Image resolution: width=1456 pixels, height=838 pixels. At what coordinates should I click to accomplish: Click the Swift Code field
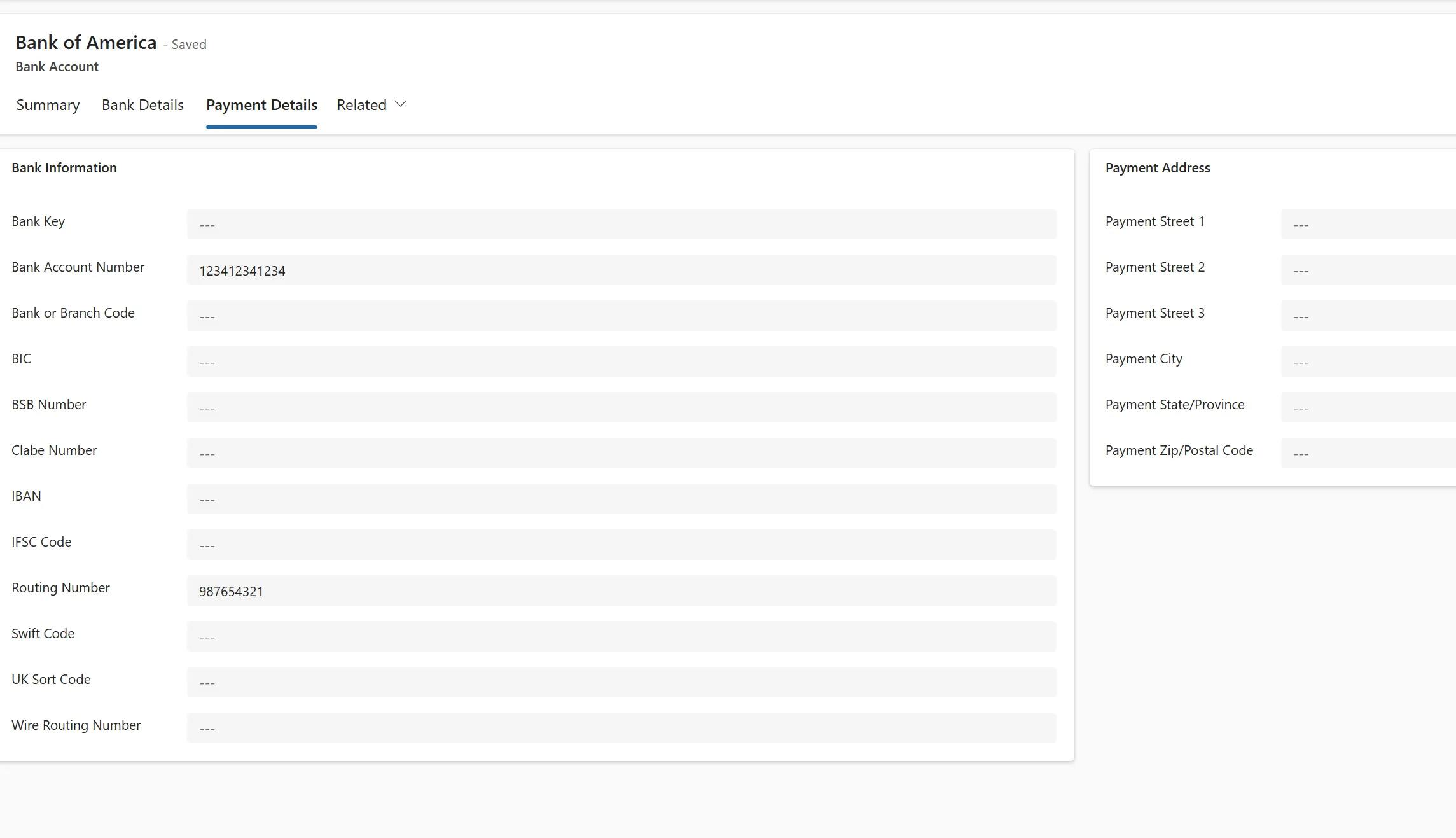621,636
